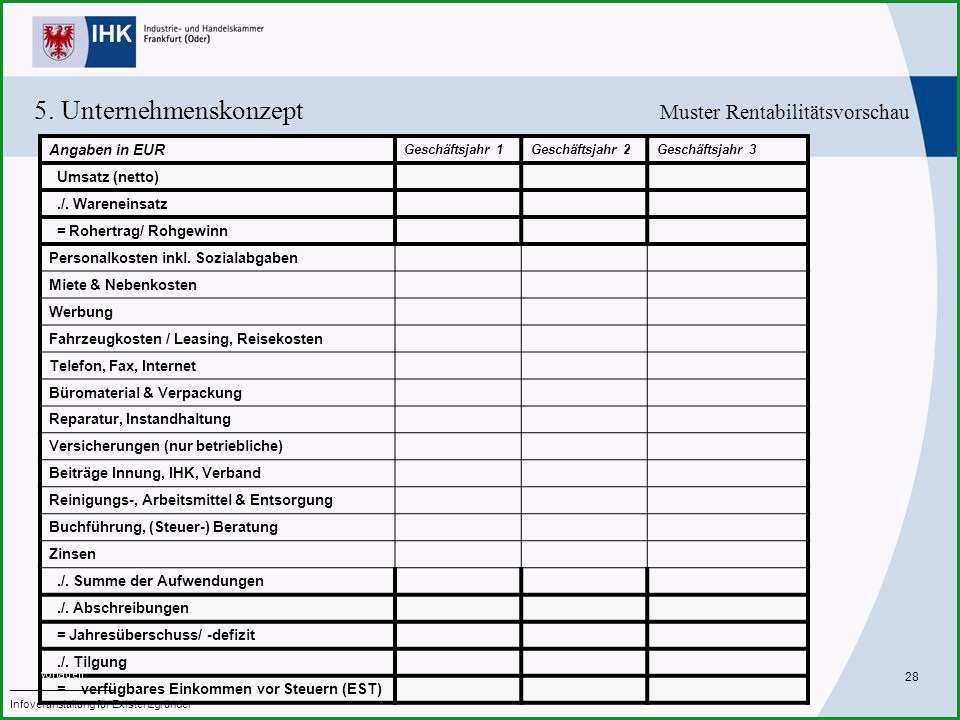The height and width of the screenshot is (720, 960).
Task: Select the 'Umsatz (netto)' row label
Action: pos(108,177)
